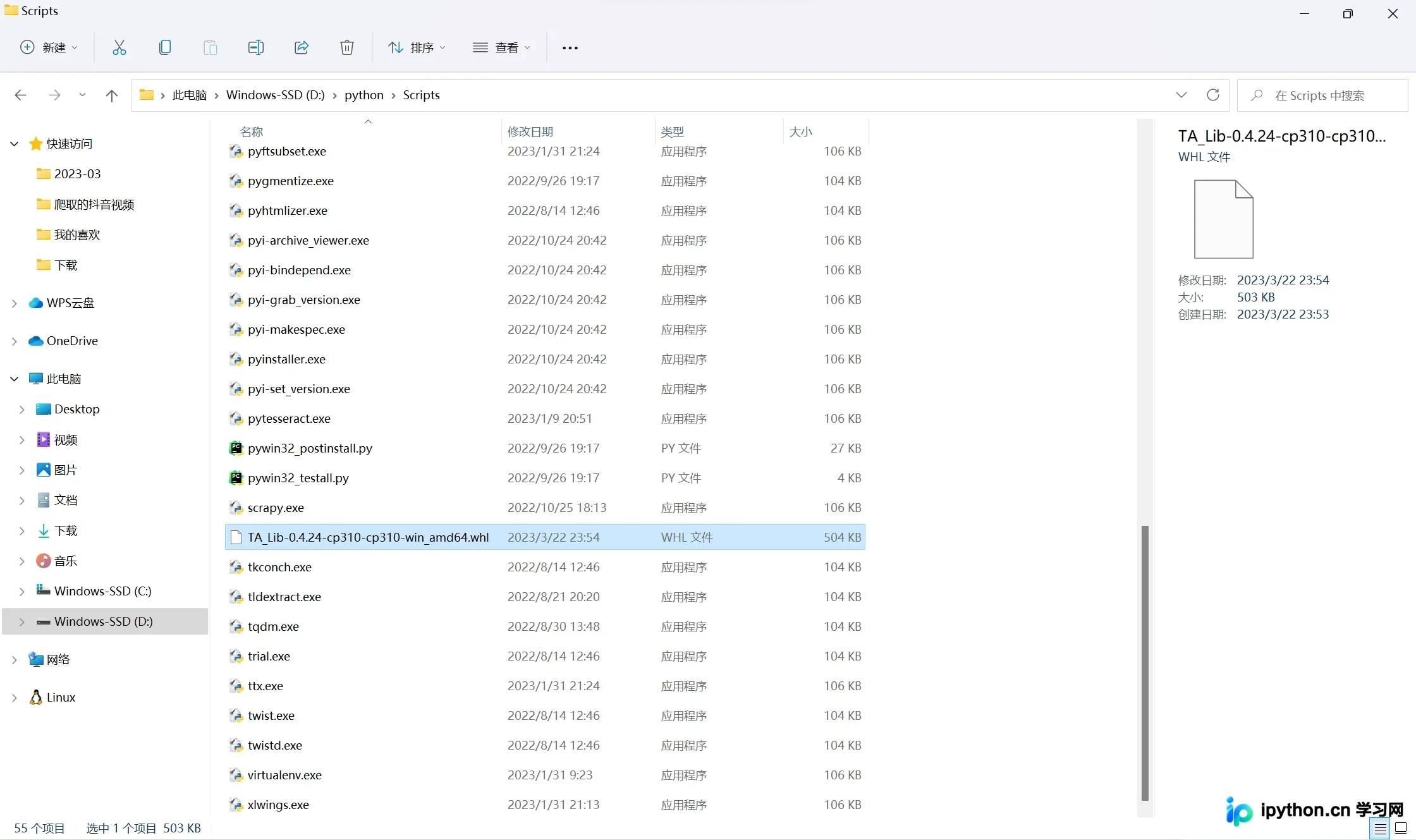Open recent locations dropdown arrow

pos(82,95)
